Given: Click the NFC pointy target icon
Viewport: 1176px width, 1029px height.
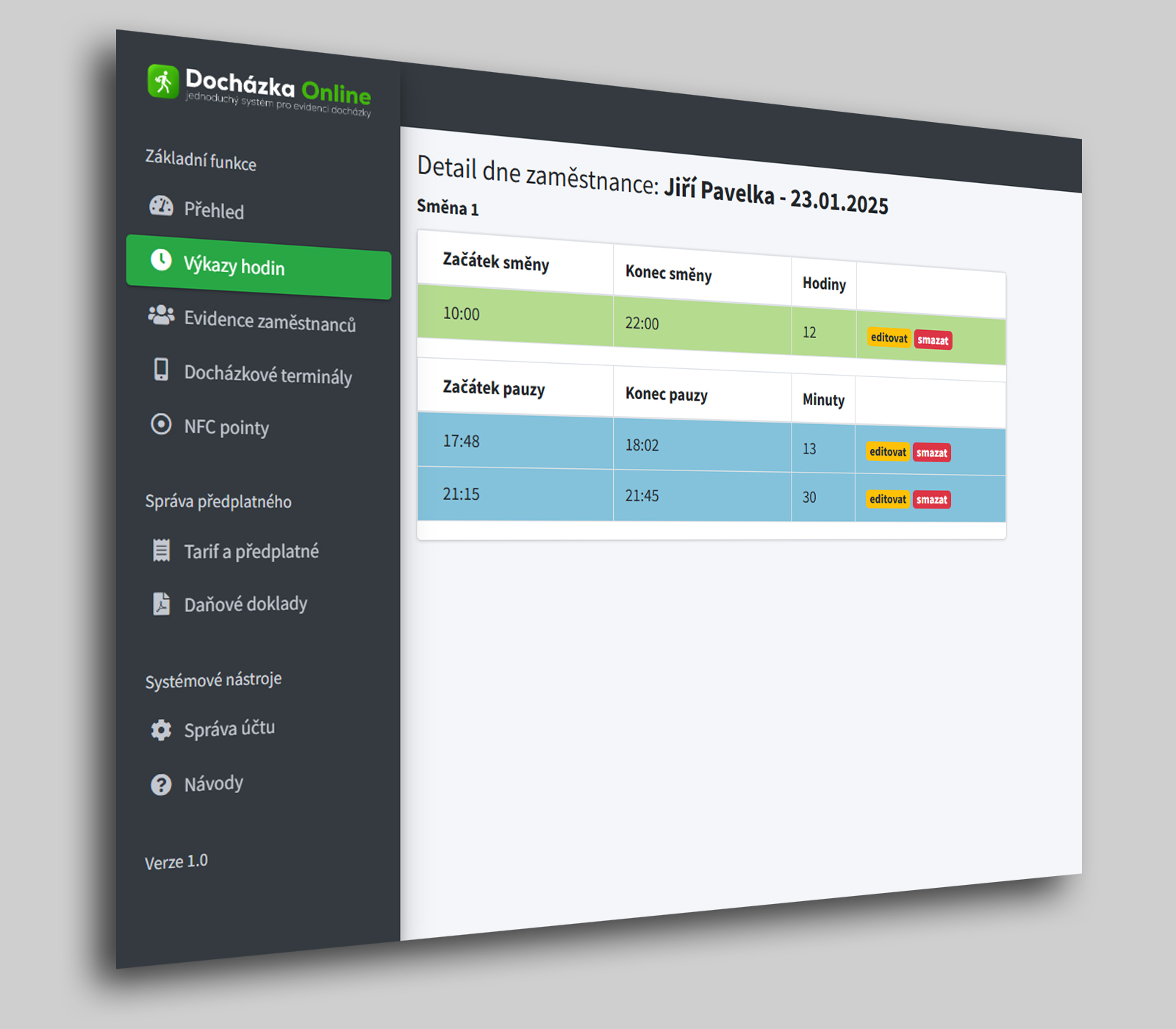Looking at the screenshot, I should coord(161,424).
